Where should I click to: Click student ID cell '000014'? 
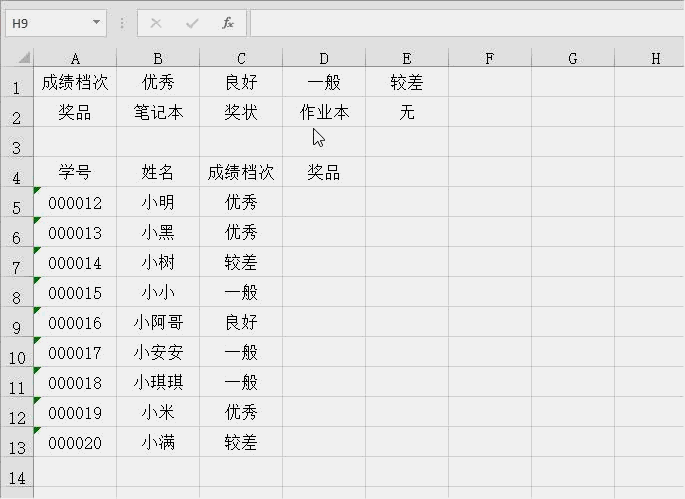tap(75, 263)
